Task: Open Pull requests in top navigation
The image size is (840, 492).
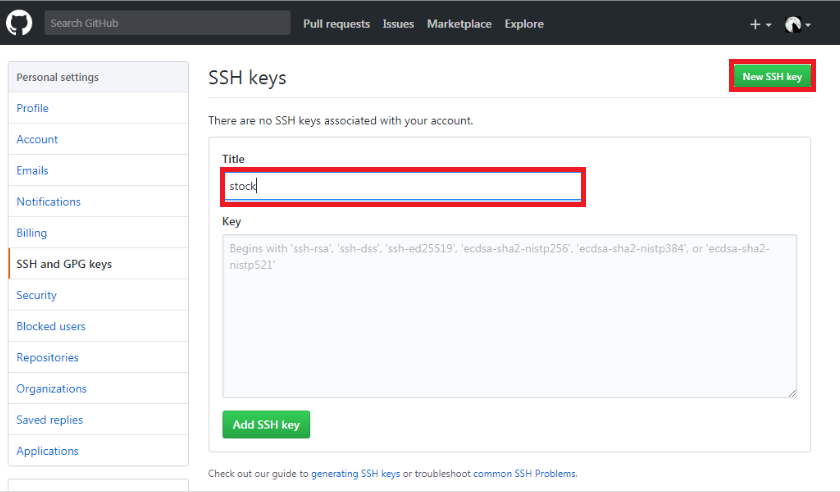Action: (x=336, y=24)
